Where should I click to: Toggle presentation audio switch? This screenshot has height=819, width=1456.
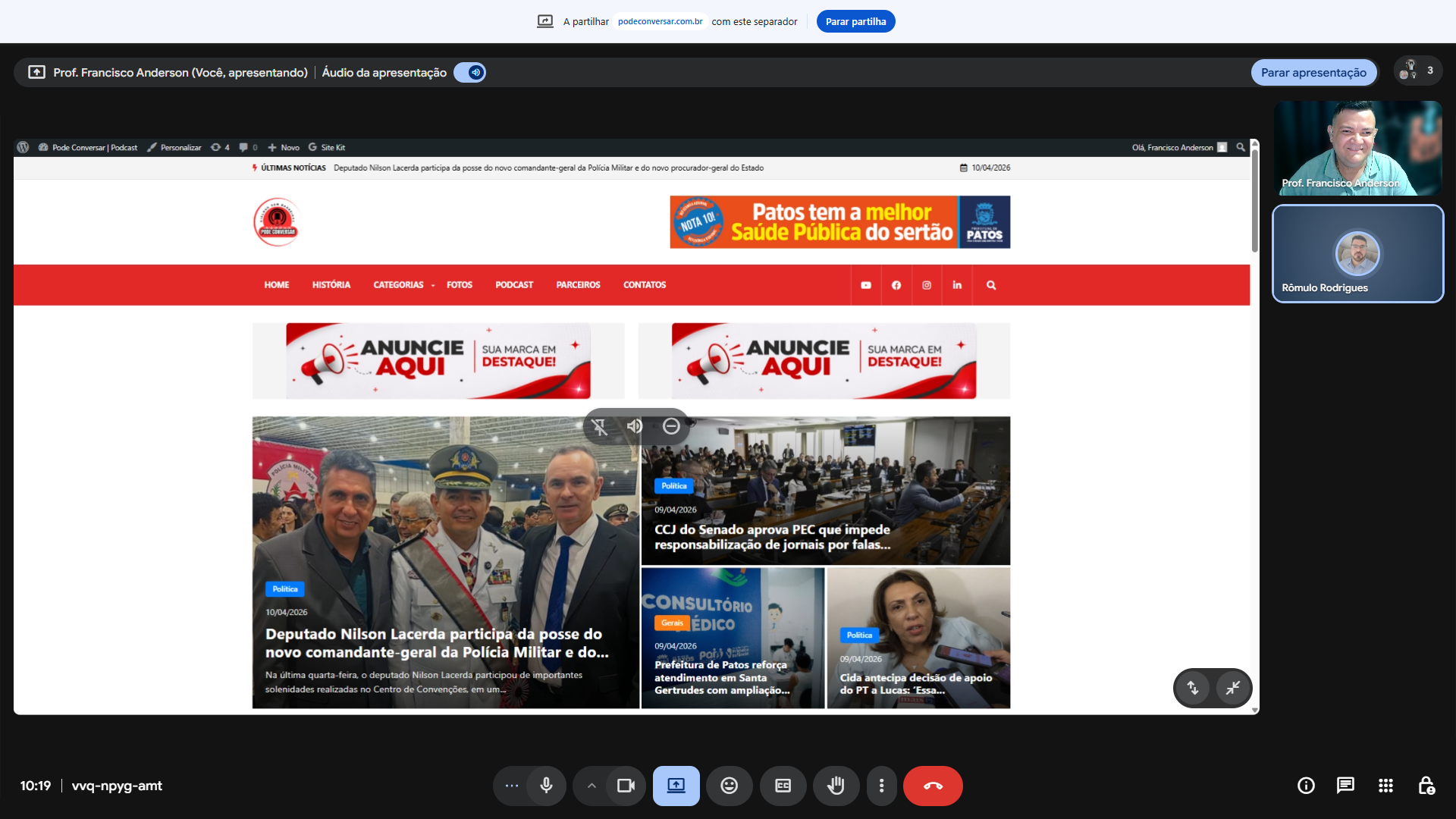tap(470, 73)
